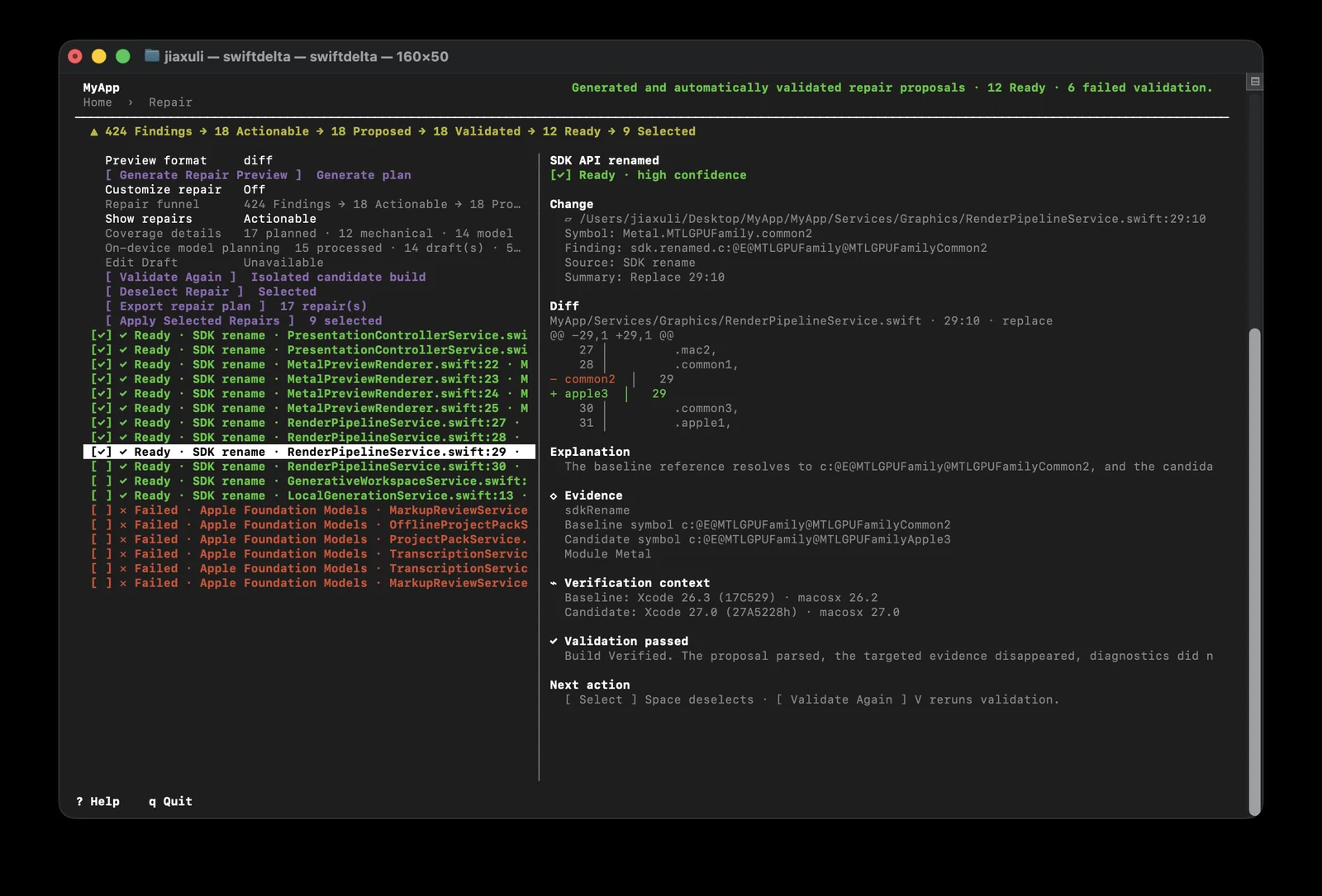
Task: Click Generate Repair Preview button
Action: (x=203, y=175)
